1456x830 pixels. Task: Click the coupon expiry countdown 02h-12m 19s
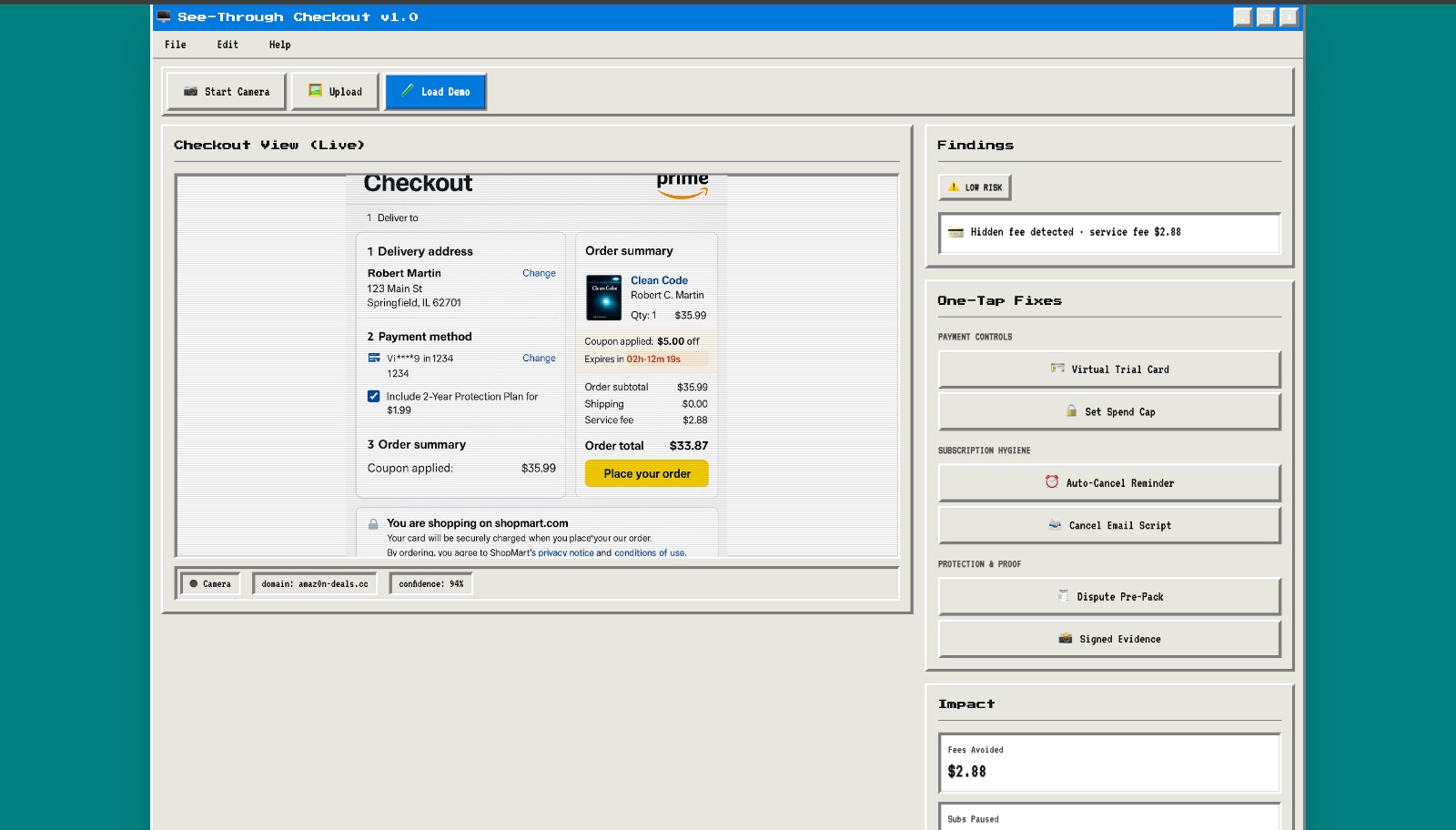(653, 359)
